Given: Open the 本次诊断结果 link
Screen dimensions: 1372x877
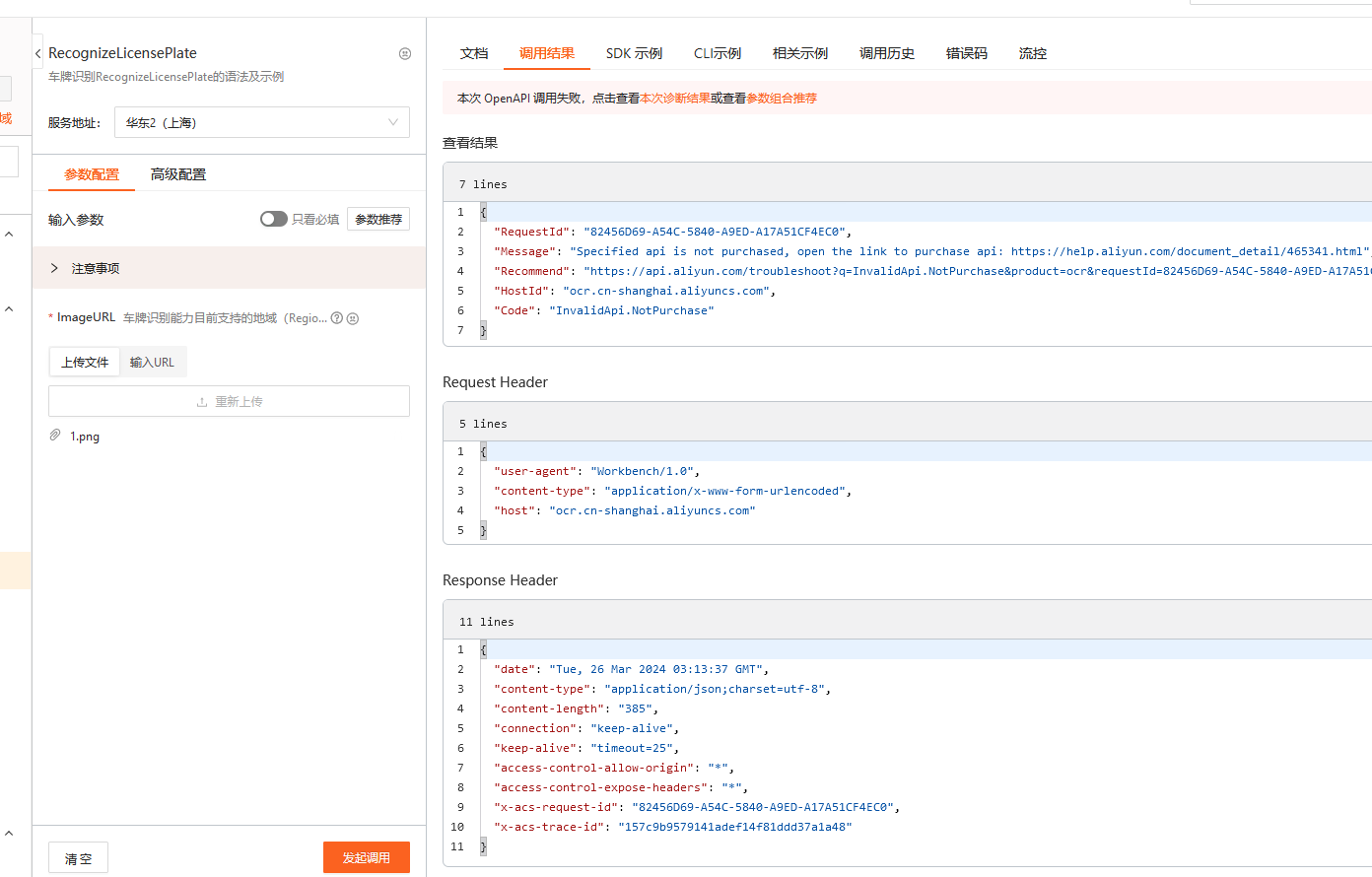Looking at the screenshot, I should pyautogui.click(x=675, y=99).
